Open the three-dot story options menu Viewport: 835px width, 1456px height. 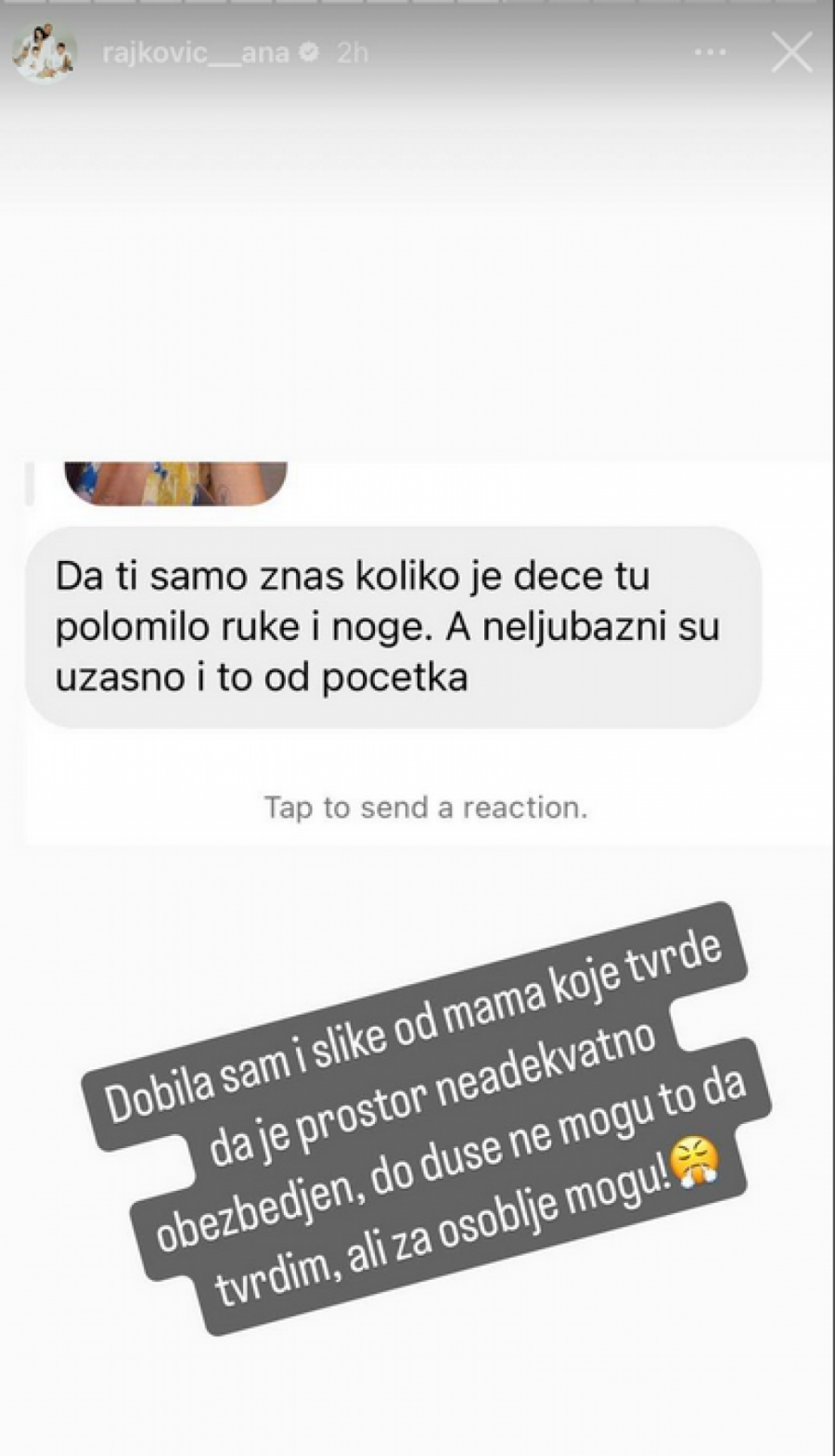tap(711, 53)
